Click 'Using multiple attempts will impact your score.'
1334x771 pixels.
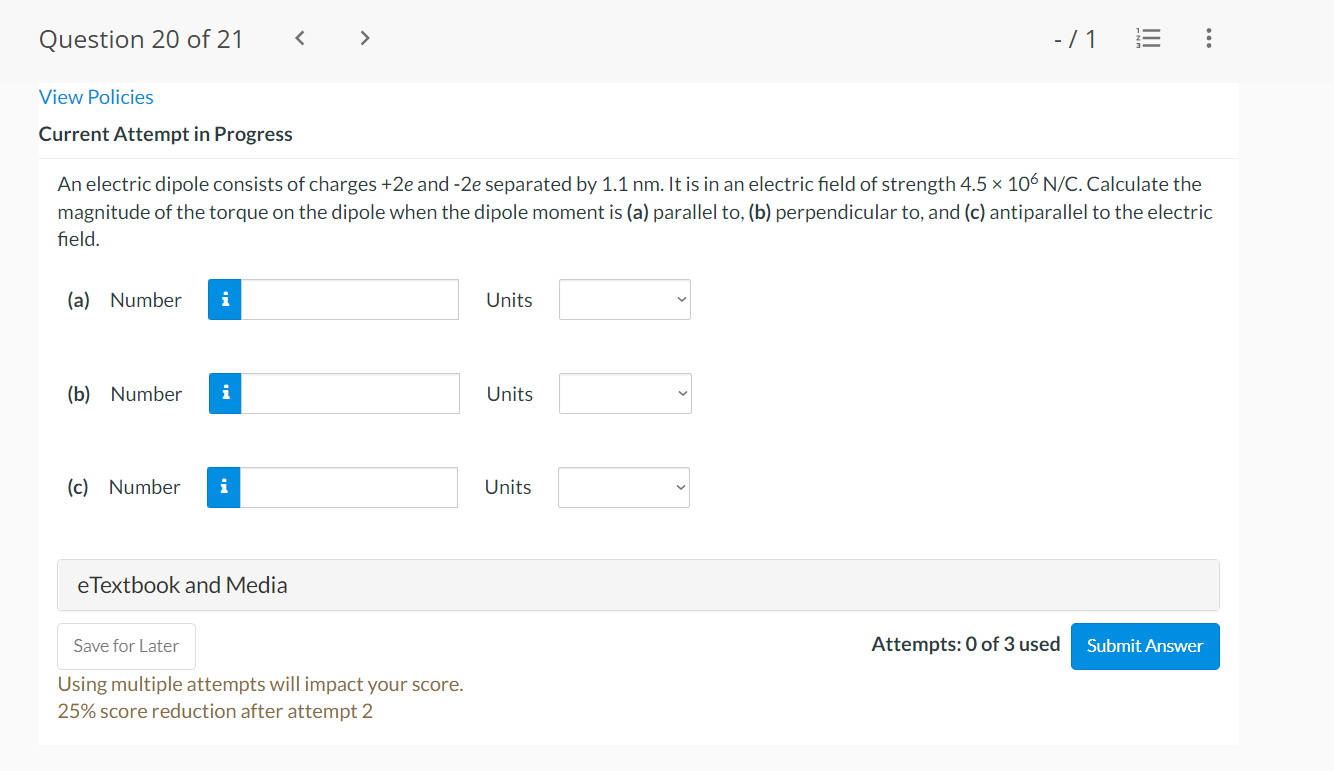(x=260, y=685)
